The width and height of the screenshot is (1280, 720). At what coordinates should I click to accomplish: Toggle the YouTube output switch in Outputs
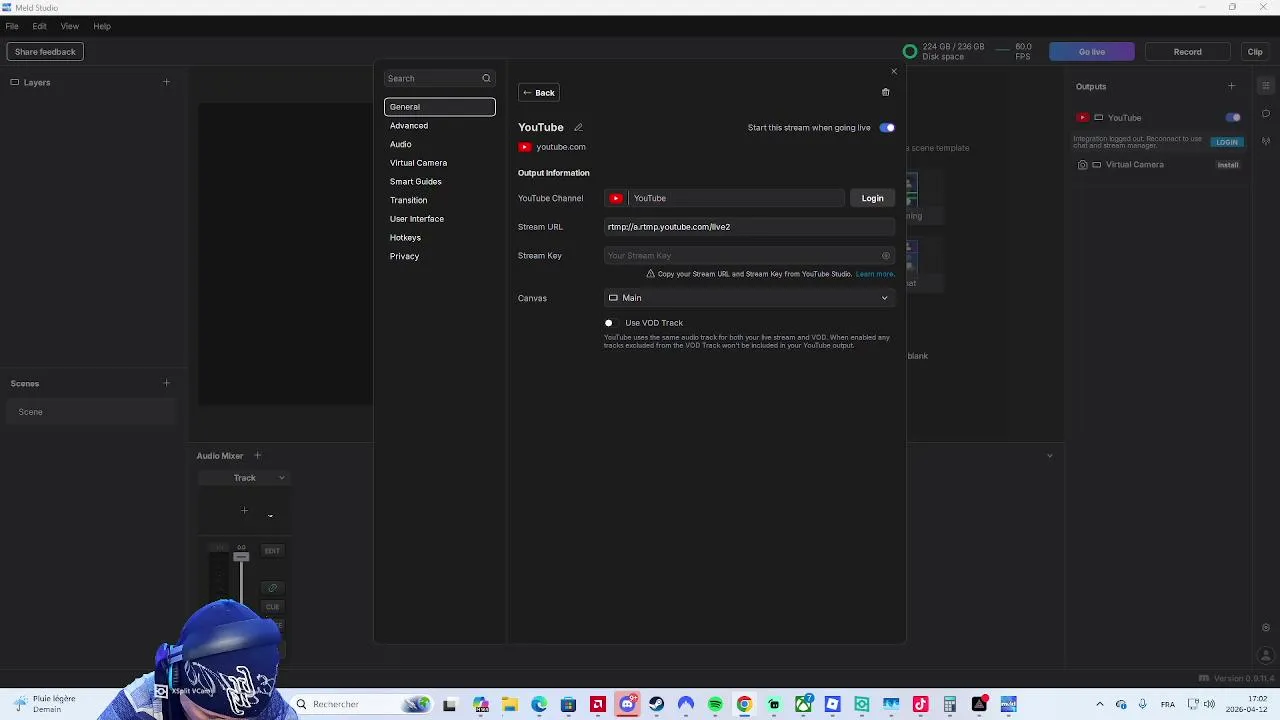1233,118
